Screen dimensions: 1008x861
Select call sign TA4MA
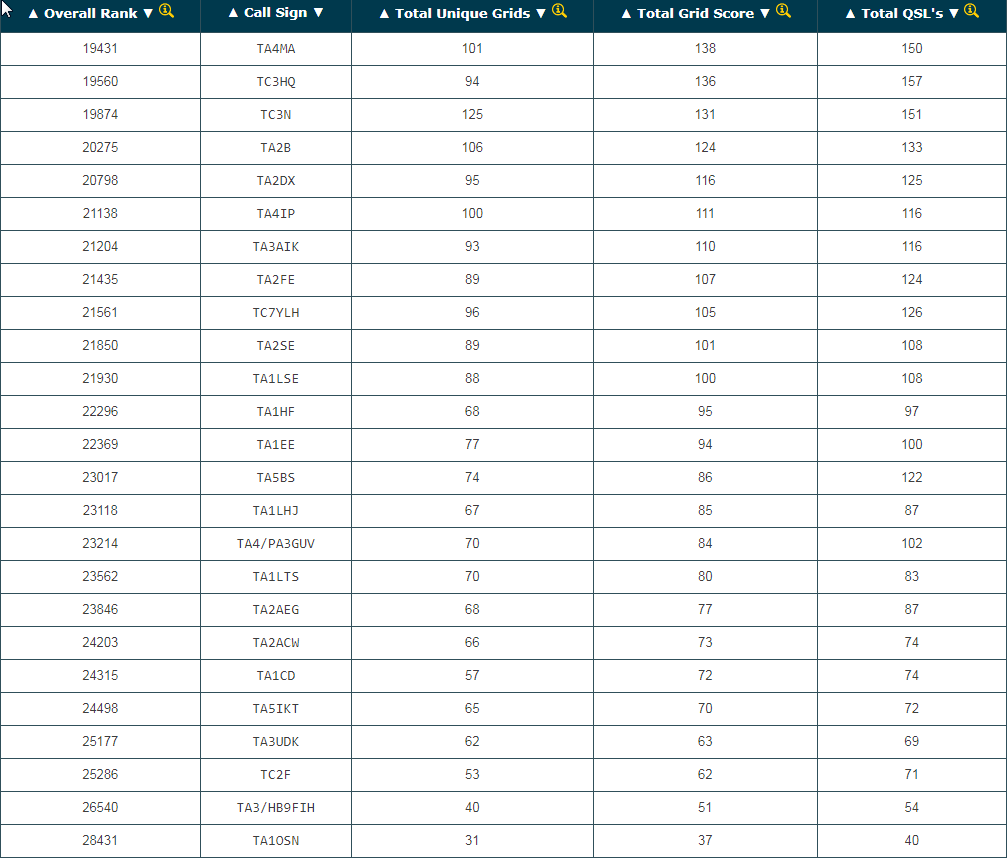click(276, 49)
